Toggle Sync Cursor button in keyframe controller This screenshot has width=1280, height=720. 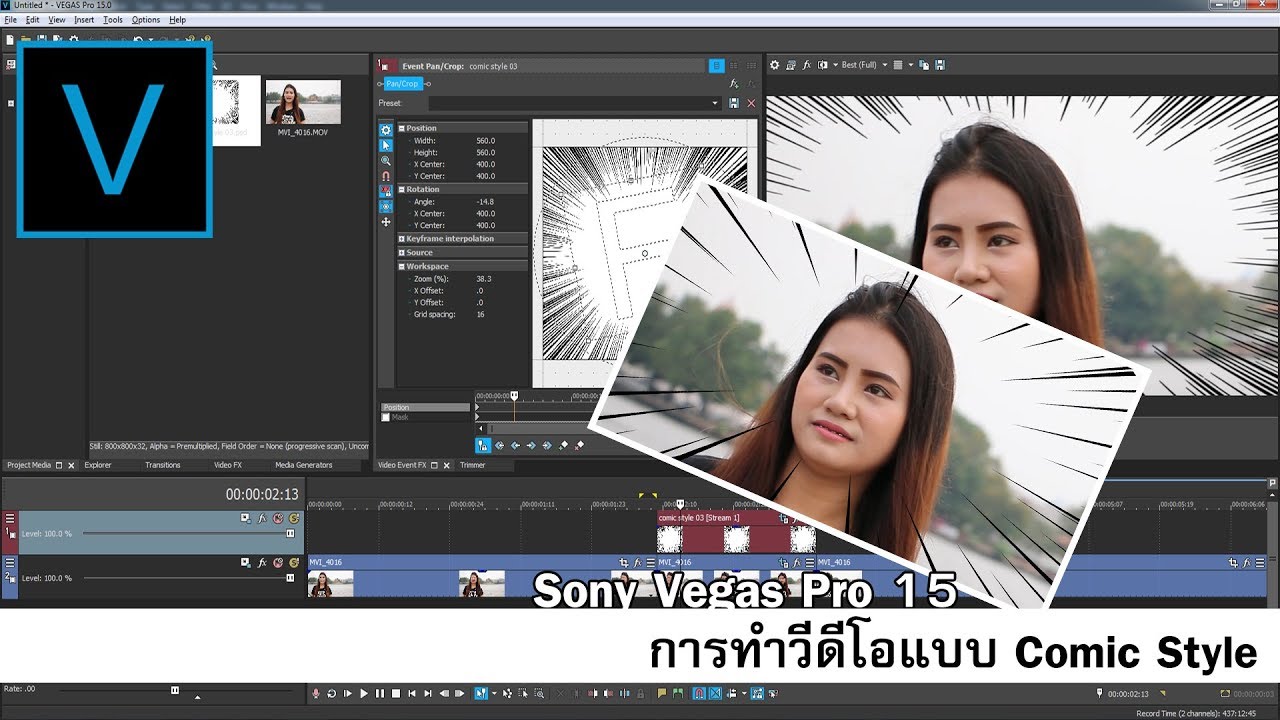click(483, 445)
